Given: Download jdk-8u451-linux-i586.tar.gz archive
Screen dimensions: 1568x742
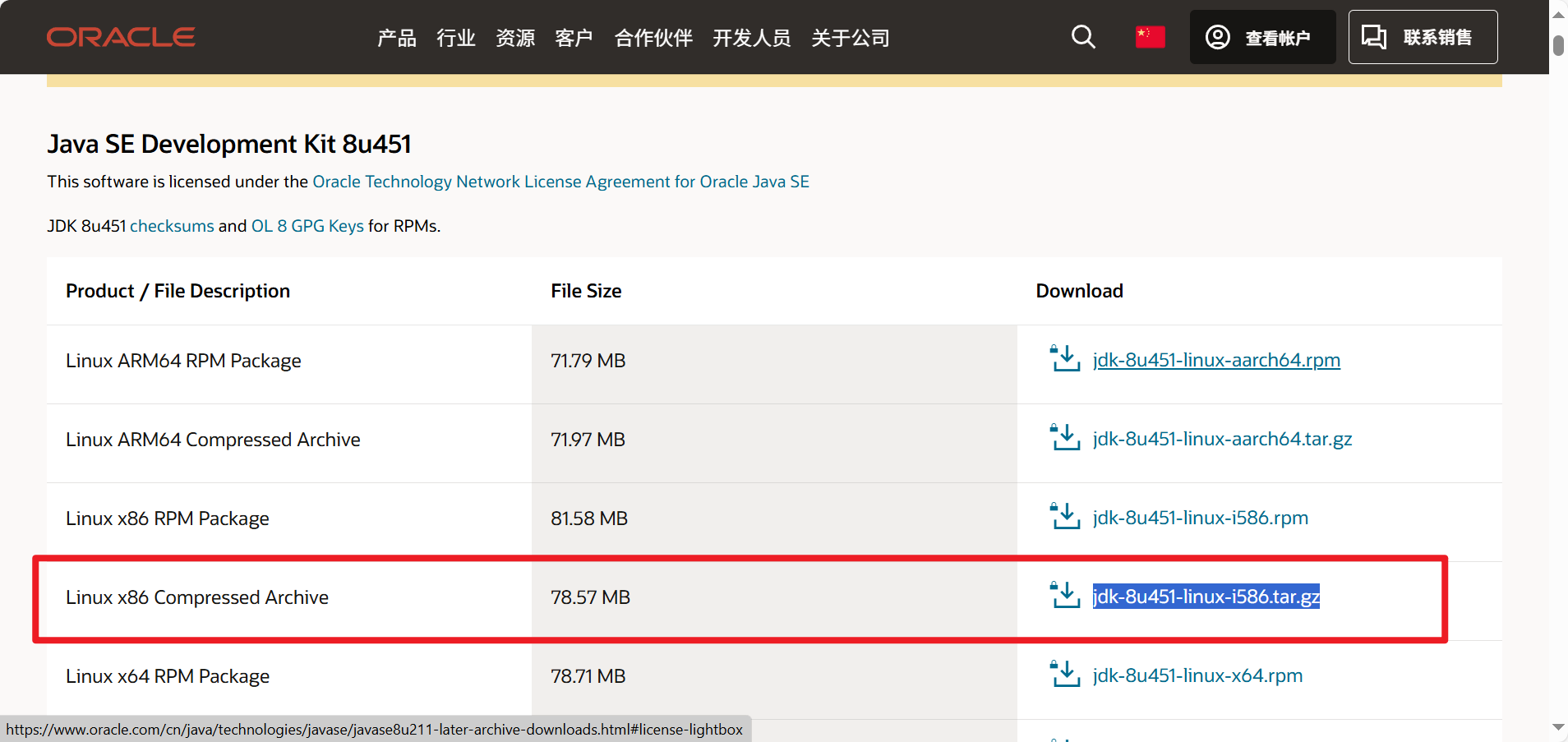Looking at the screenshot, I should coord(1205,597).
